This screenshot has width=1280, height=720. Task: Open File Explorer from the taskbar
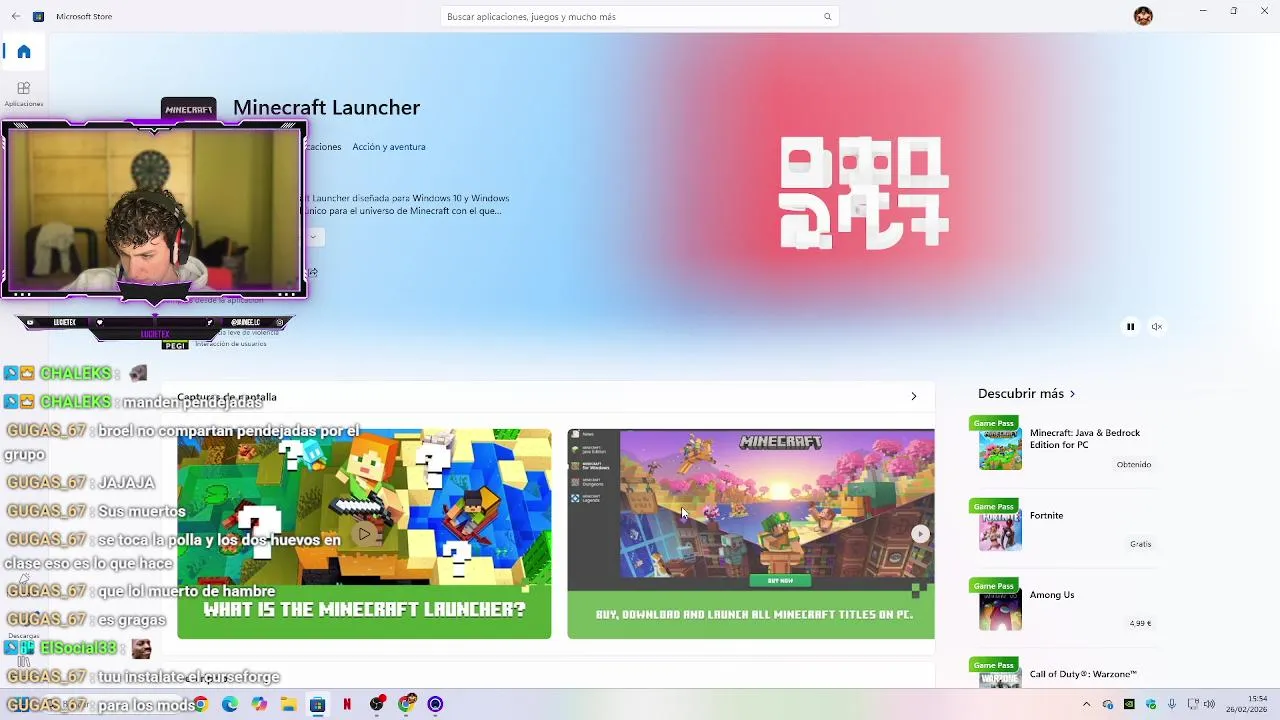(x=288, y=704)
